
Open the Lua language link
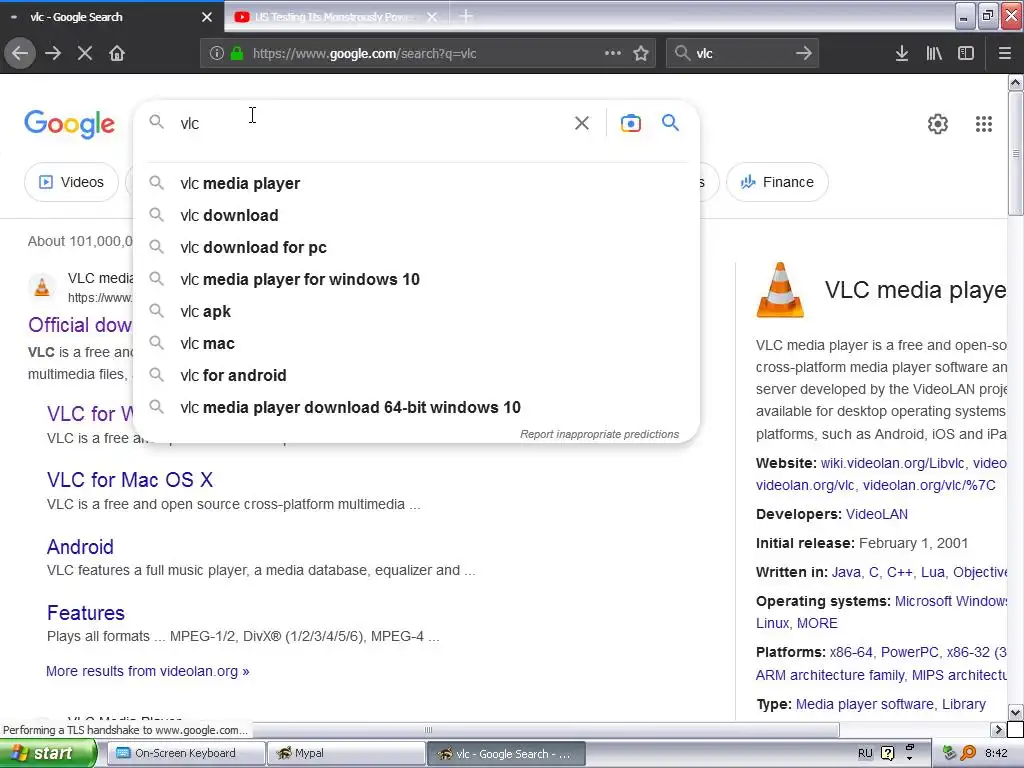tap(933, 572)
